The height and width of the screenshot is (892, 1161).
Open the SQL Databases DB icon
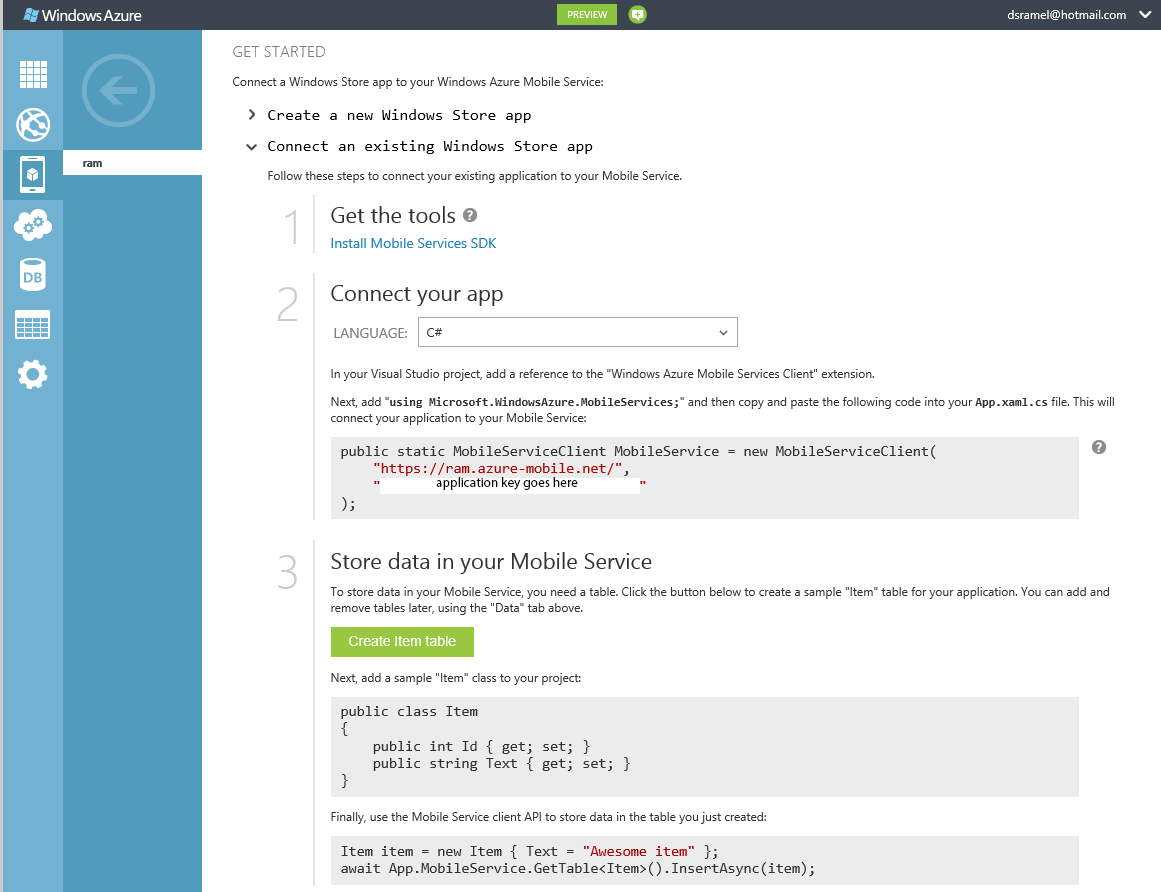click(33, 275)
